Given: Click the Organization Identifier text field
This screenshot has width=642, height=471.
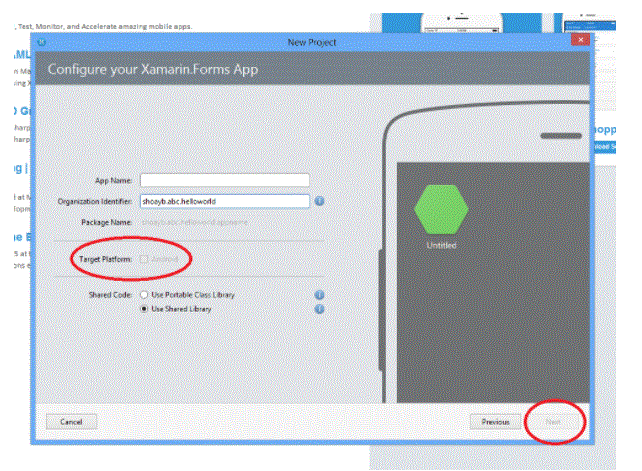Looking at the screenshot, I should tap(225, 201).
